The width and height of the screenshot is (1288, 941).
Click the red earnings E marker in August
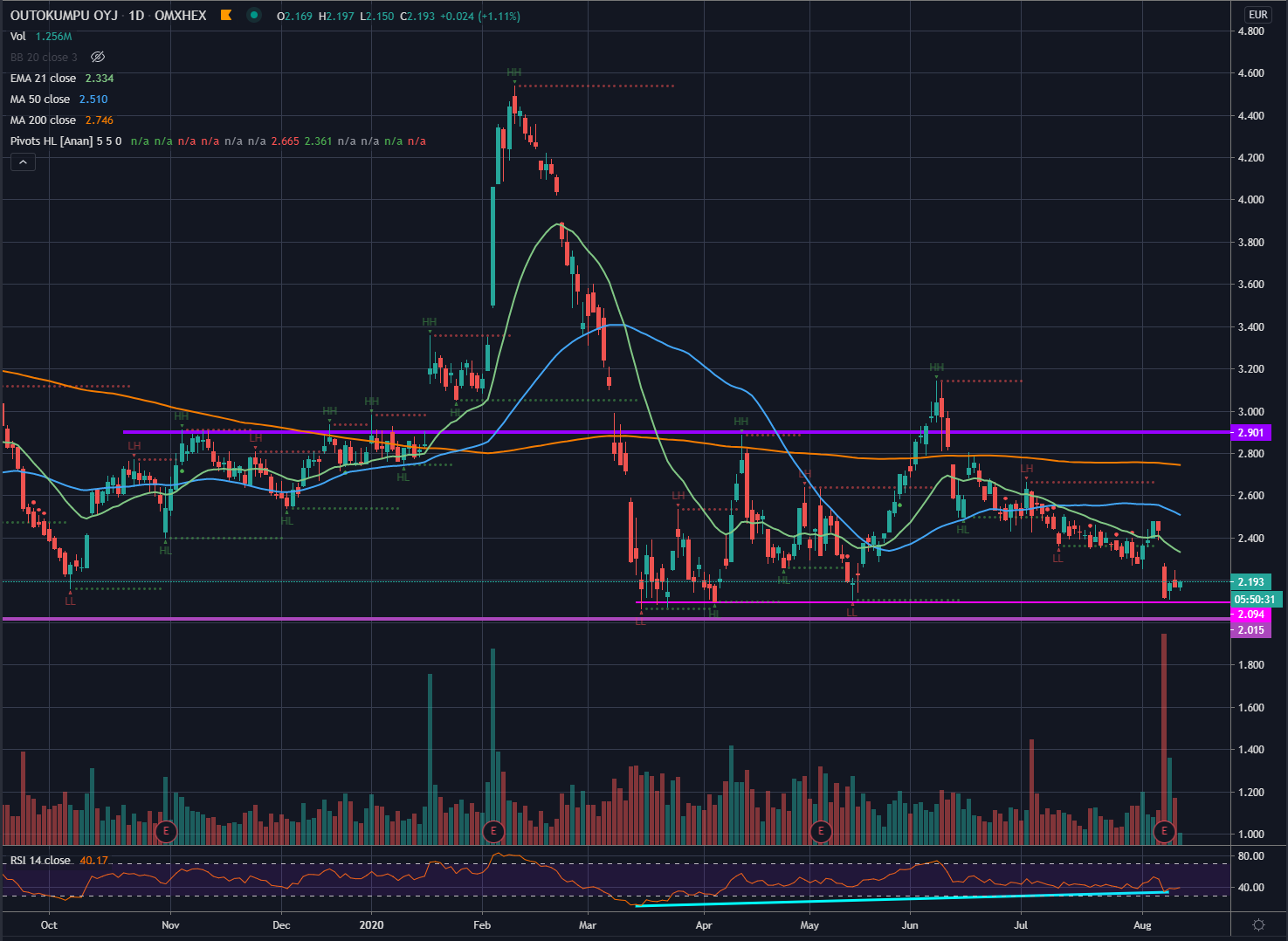[1164, 831]
